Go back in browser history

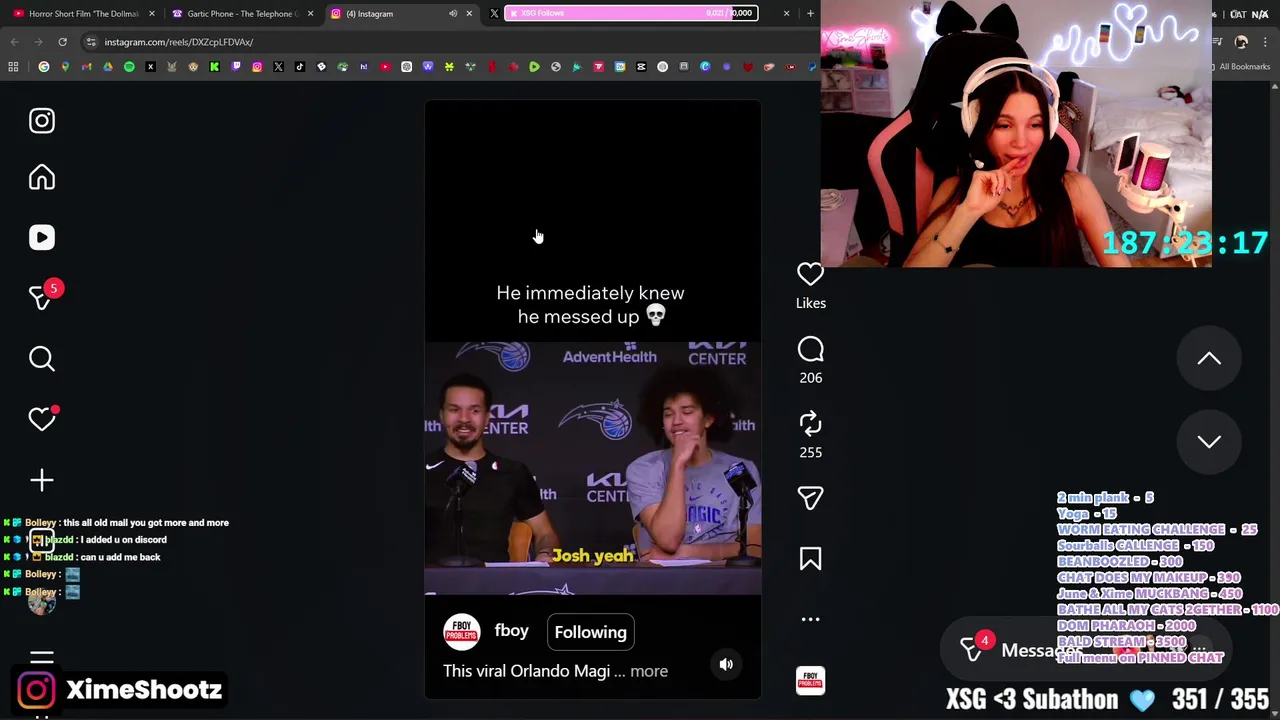[14, 42]
